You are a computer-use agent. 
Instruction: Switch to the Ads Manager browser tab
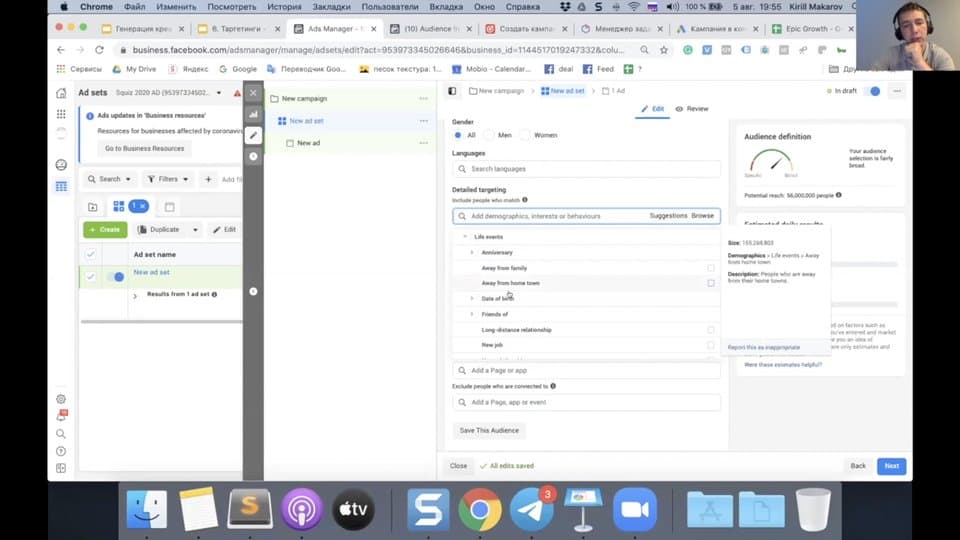[x=334, y=29]
